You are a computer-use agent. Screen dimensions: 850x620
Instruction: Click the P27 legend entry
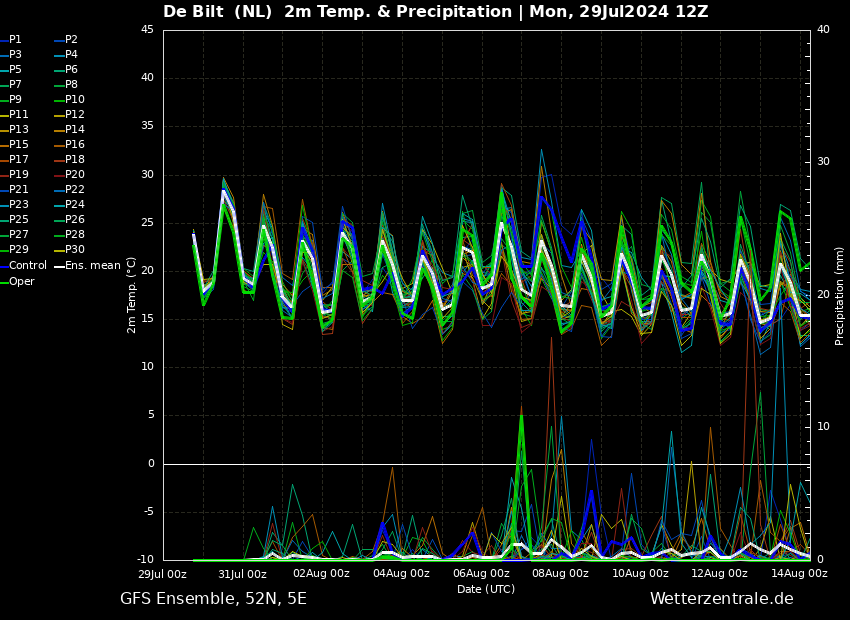[15, 235]
